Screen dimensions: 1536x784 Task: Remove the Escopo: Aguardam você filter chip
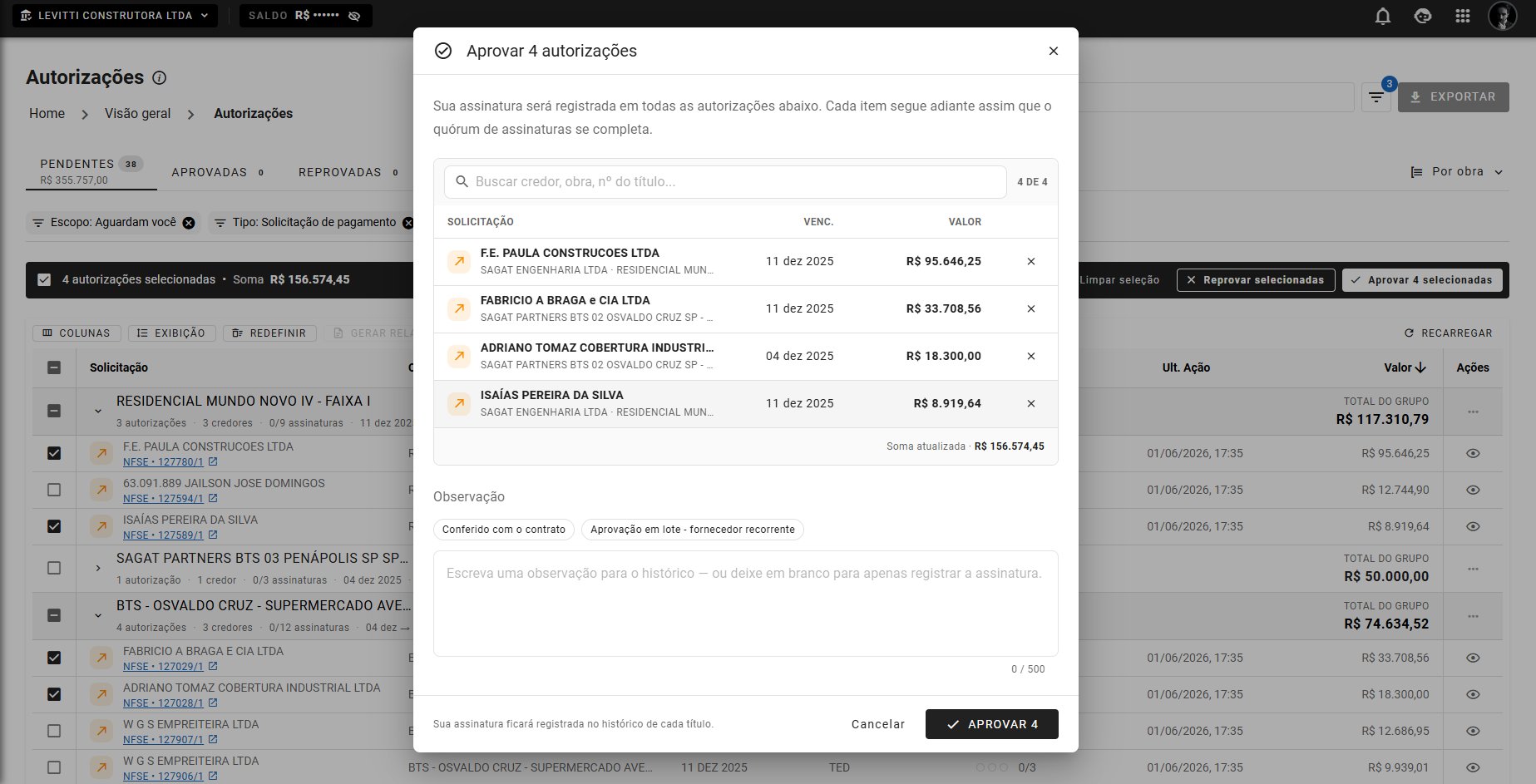click(189, 223)
